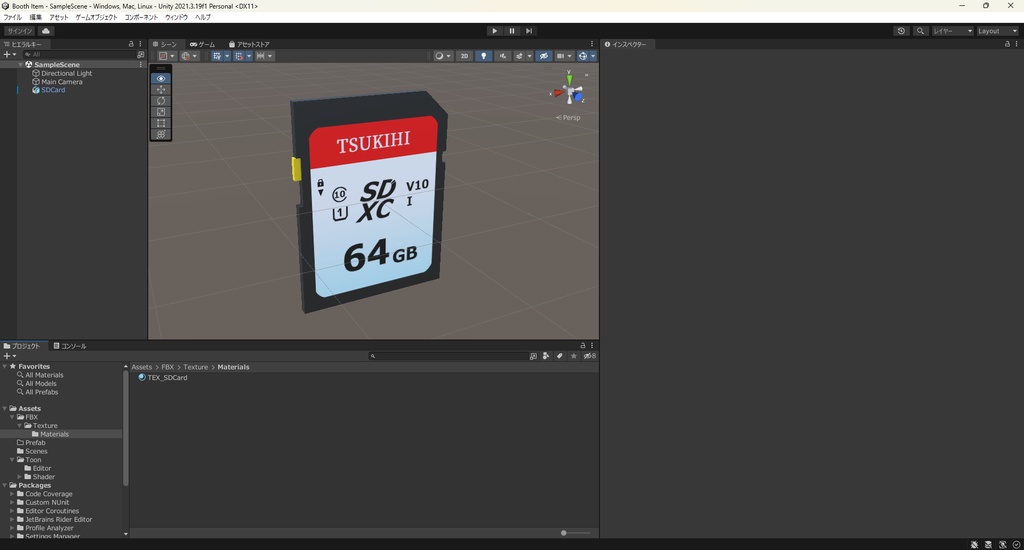Select the Rect tool in scene overlay

(161, 123)
